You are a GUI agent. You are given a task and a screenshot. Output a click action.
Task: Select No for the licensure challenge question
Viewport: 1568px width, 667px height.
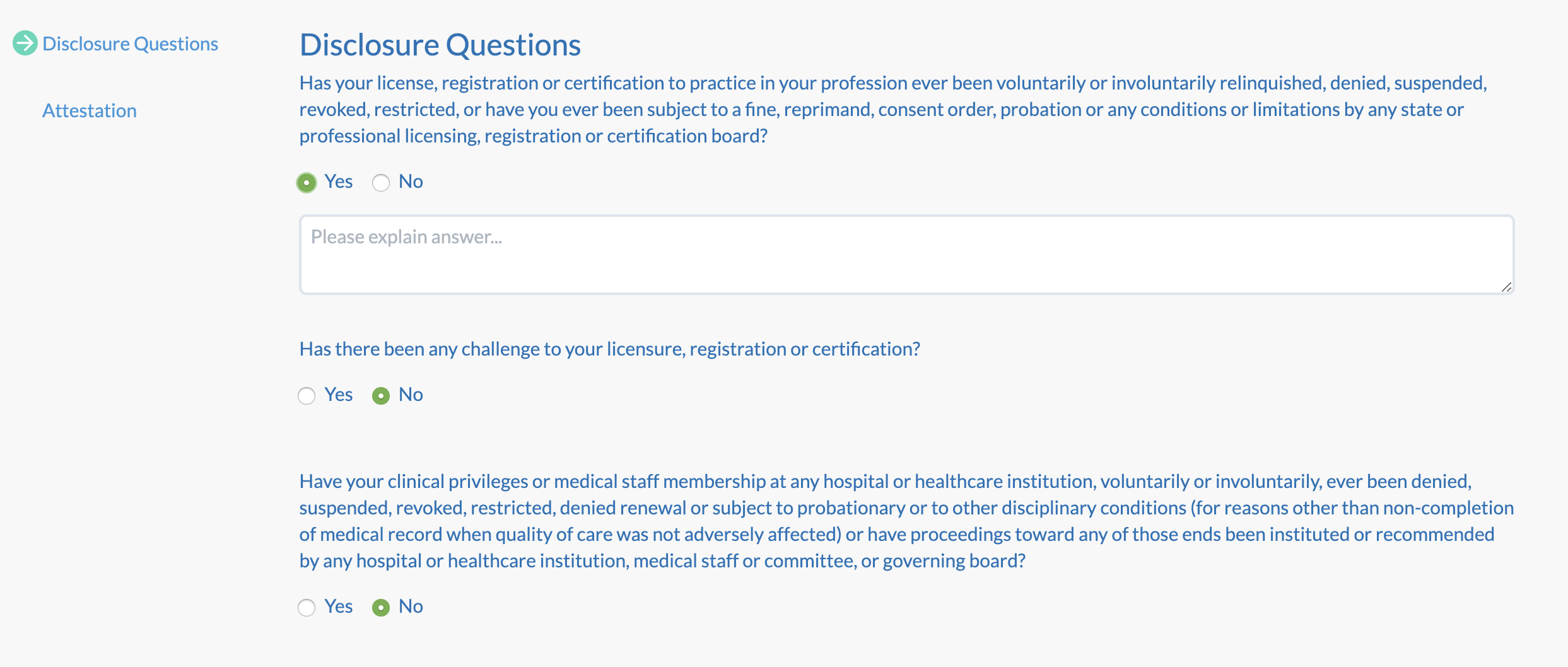pyautogui.click(x=380, y=395)
